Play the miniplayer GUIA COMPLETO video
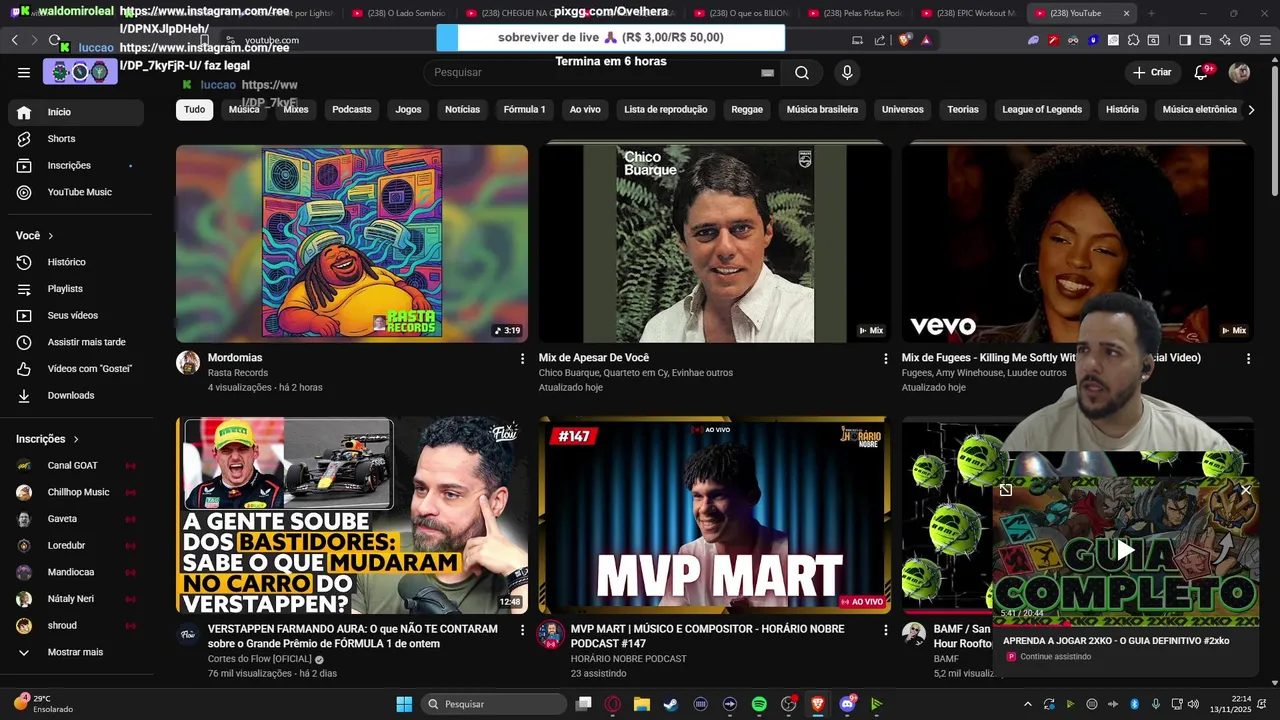 [1125, 550]
